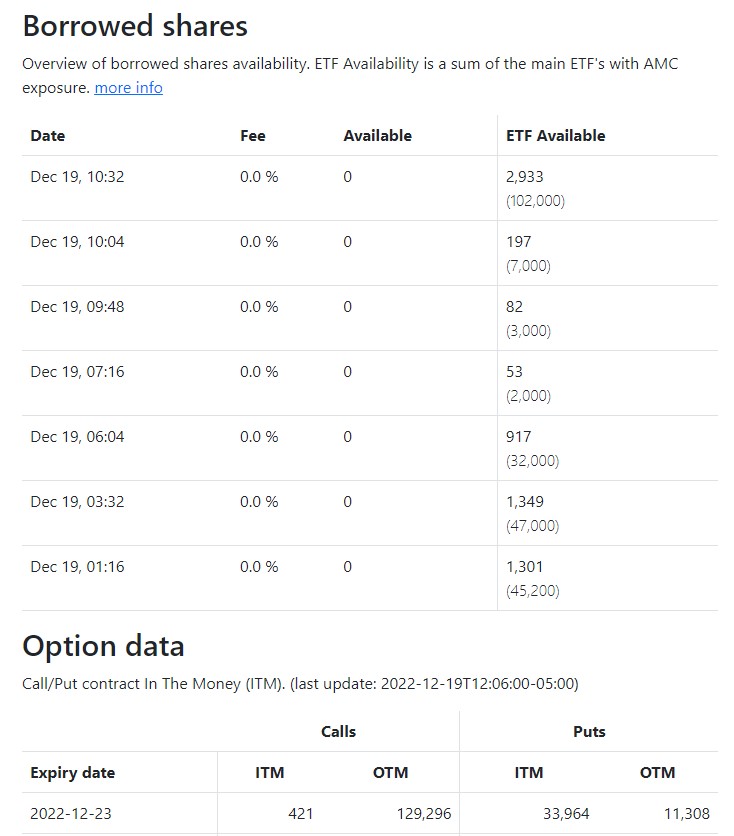This screenshot has height=836, width=734.
Task: Click the 'ETF Available' column header
Action: pos(556,136)
